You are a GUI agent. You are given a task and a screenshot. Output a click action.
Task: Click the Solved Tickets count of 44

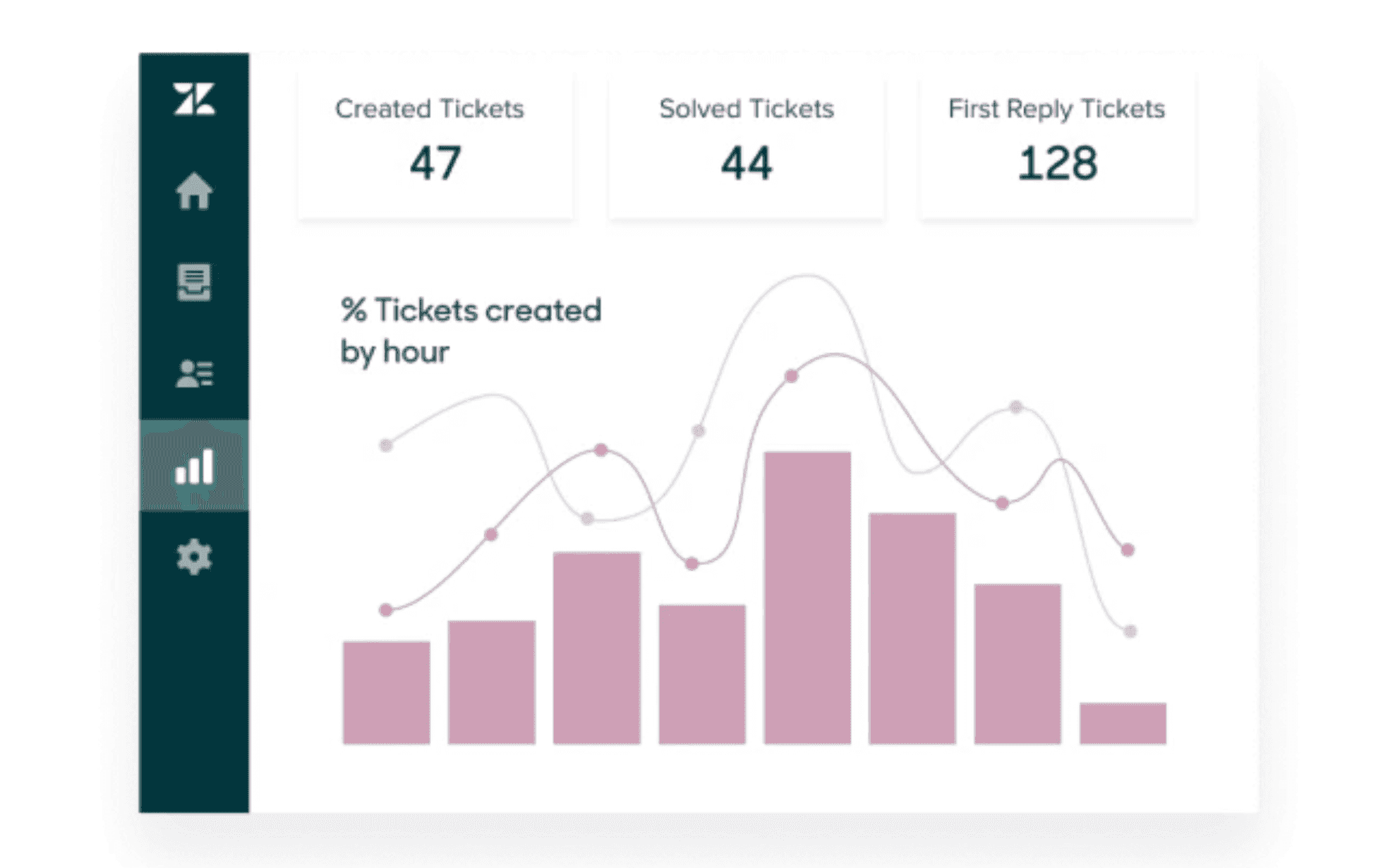tap(748, 164)
